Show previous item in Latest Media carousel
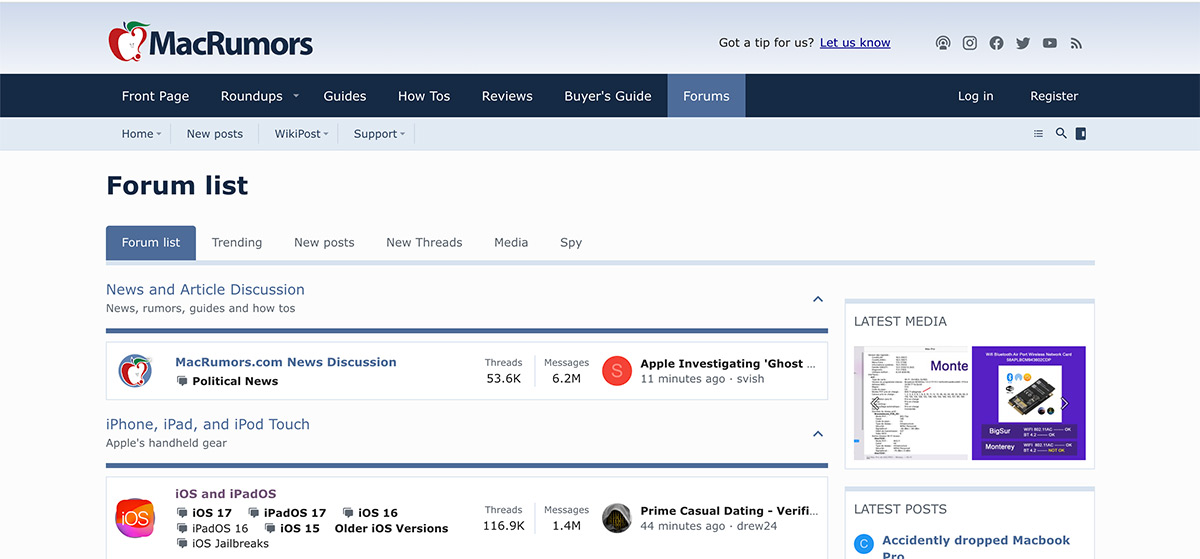Viewport: 1200px width, 559px height. click(x=875, y=403)
